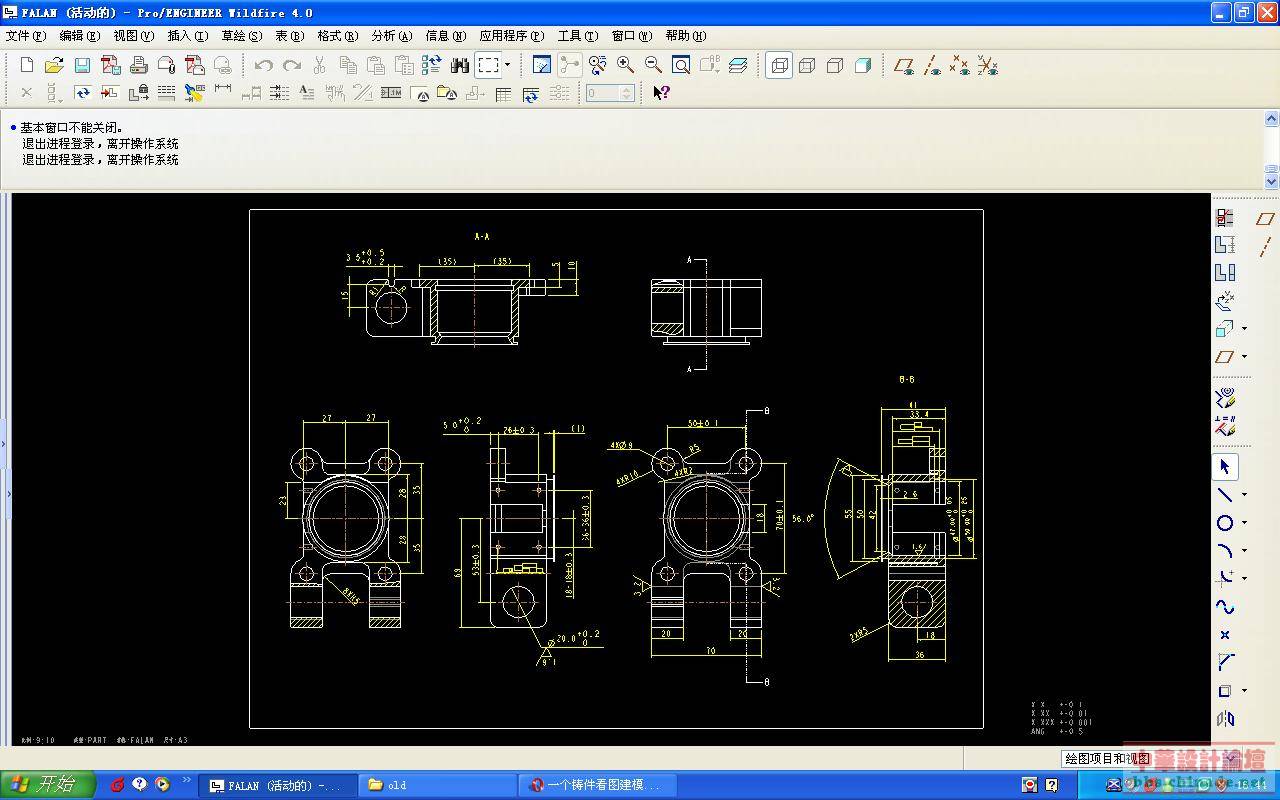Open the 一个铸件看图建模 browser taskbar button
This screenshot has width=1280, height=800.
click(x=598, y=785)
